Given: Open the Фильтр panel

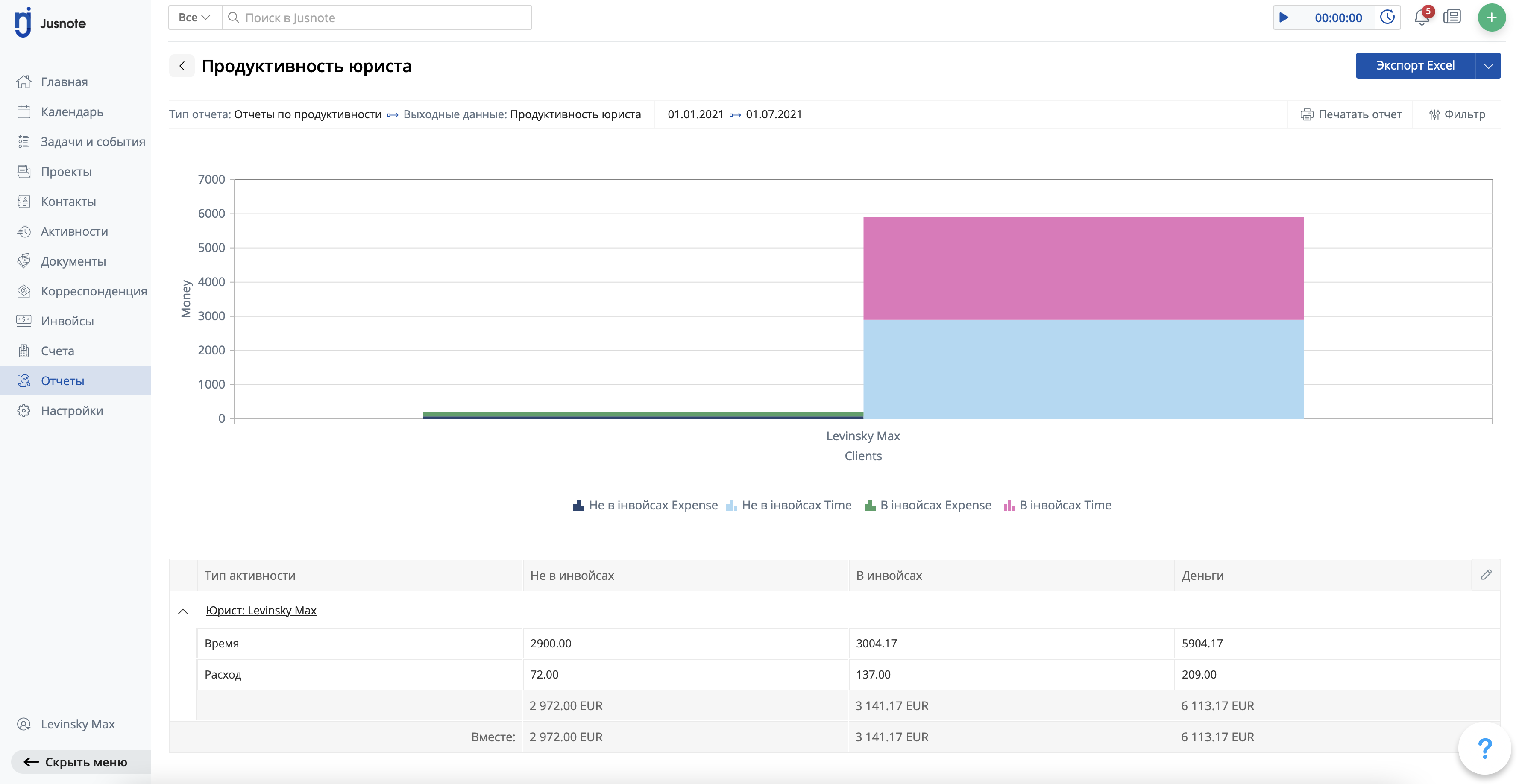Looking at the screenshot, I should [x=1457, y=114].
